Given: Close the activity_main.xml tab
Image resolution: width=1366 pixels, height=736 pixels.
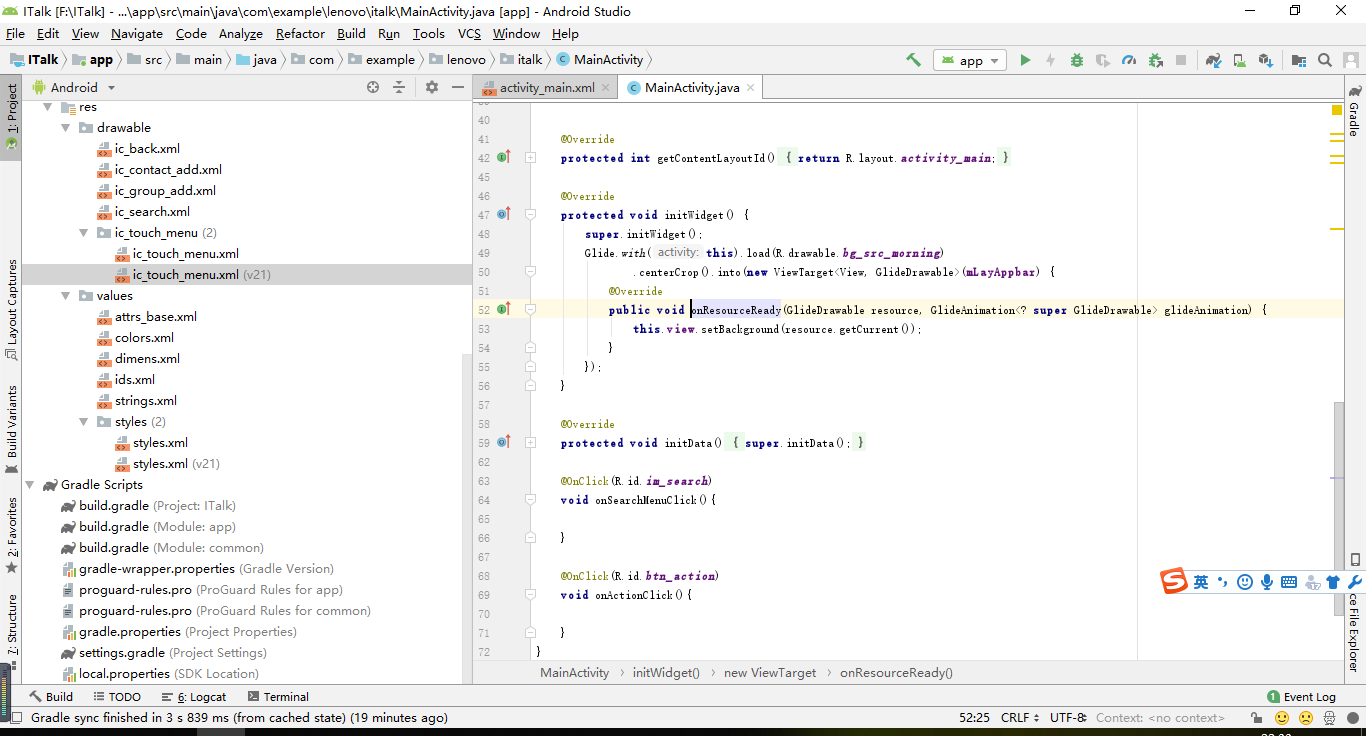Looking at the screenshot, I should pyautogui.click(x=605, y=87).
